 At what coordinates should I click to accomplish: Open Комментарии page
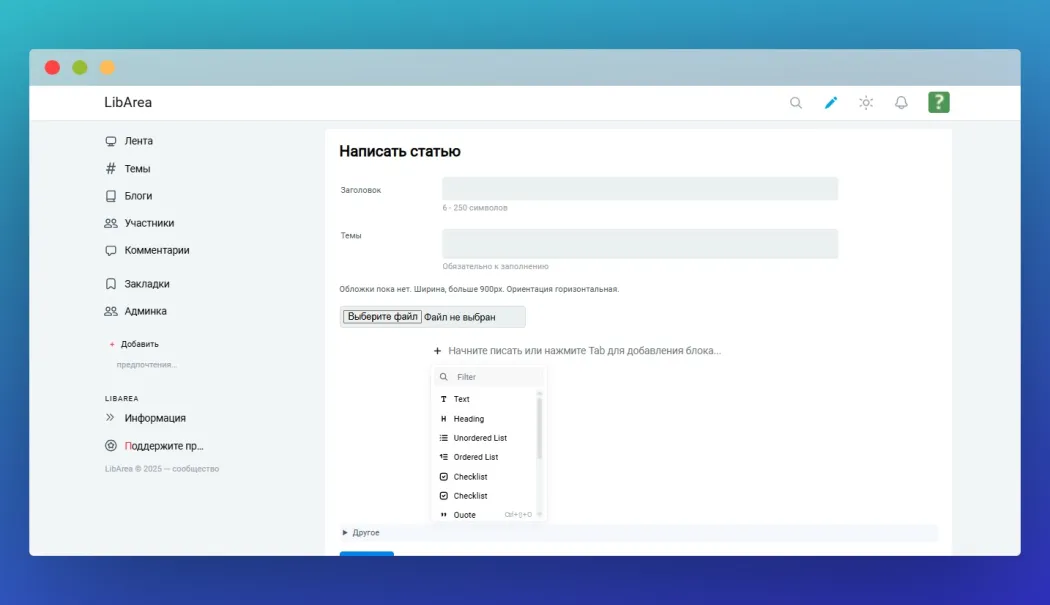click(x=157, y=250)
